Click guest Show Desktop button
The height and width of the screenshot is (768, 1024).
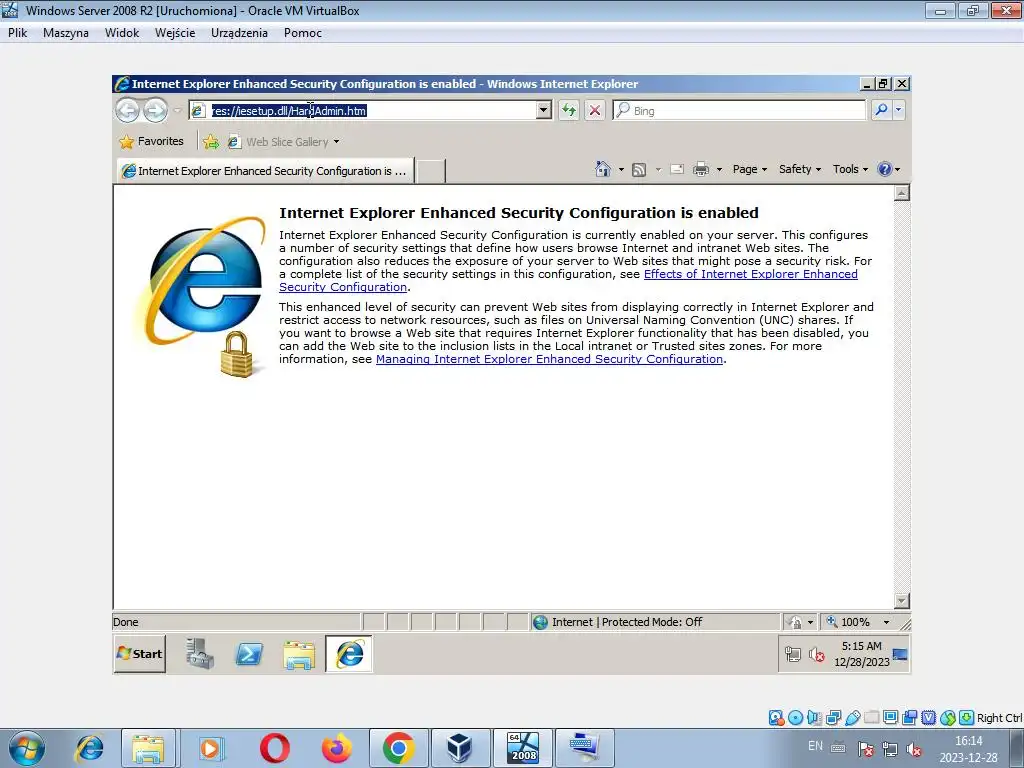point(901,654)
